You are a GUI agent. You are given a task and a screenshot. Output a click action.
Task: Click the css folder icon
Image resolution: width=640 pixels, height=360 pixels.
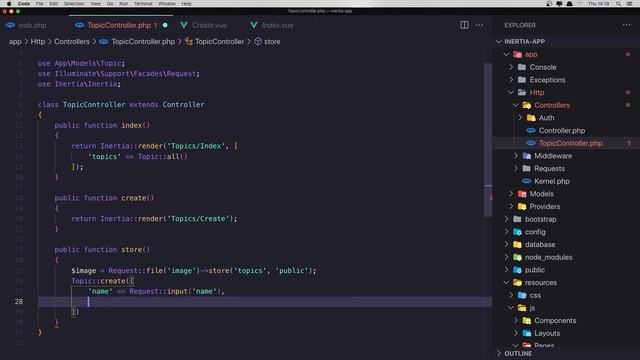coord(522,295)
